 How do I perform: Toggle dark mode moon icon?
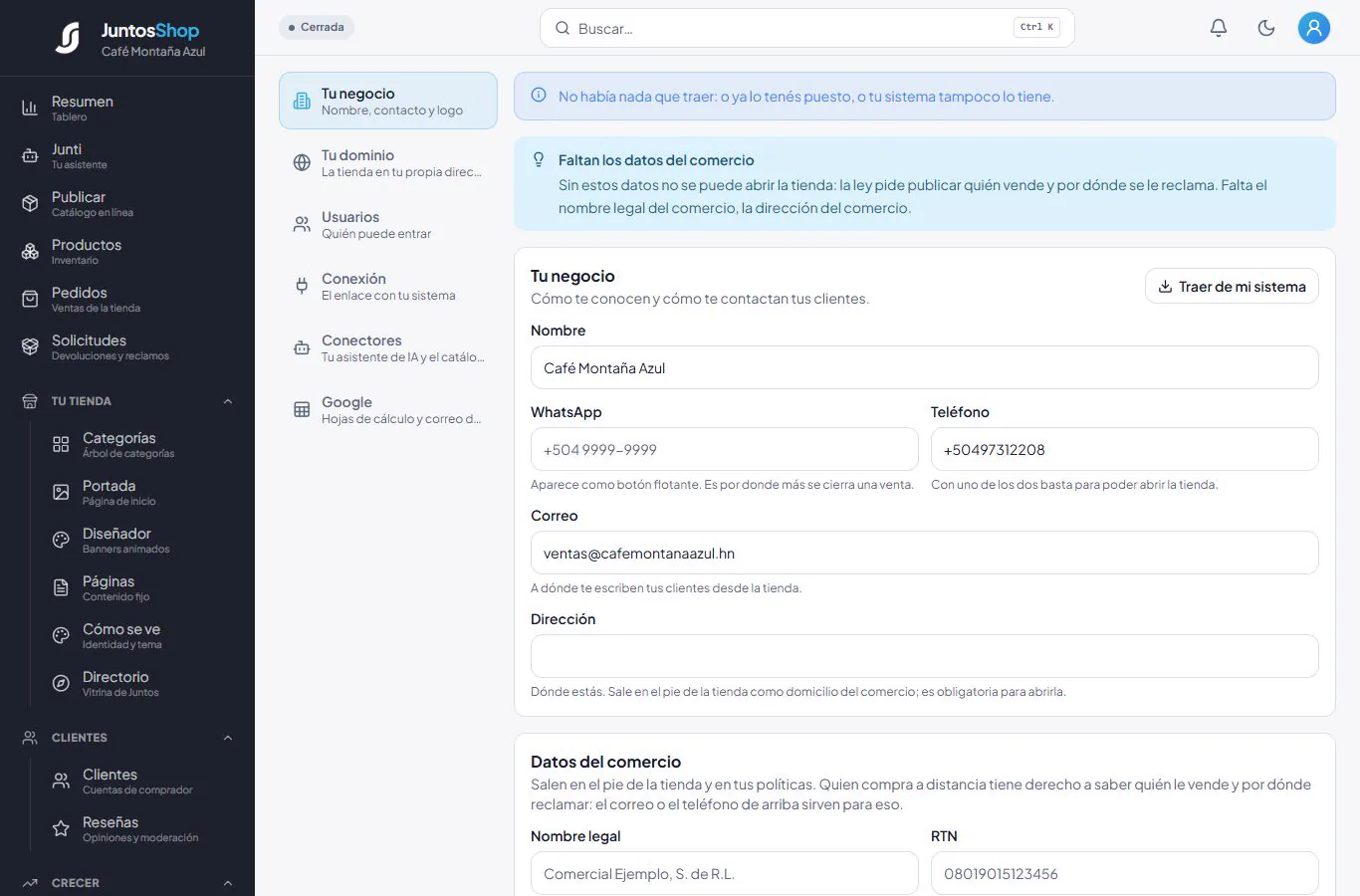(x=1266, y=28)
